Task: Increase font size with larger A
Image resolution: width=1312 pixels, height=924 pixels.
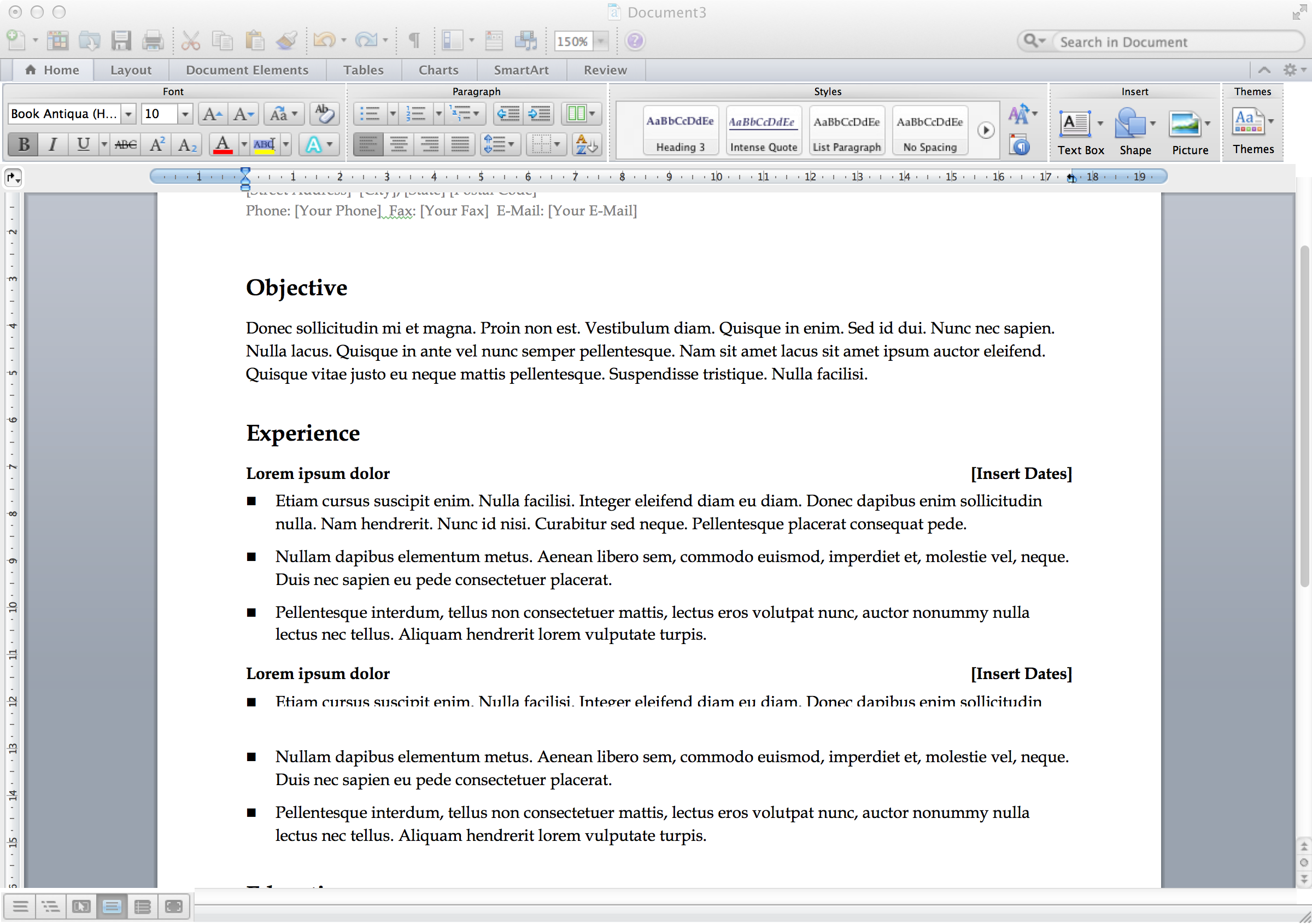Action: pyautogui.click(x=213, y=114)
